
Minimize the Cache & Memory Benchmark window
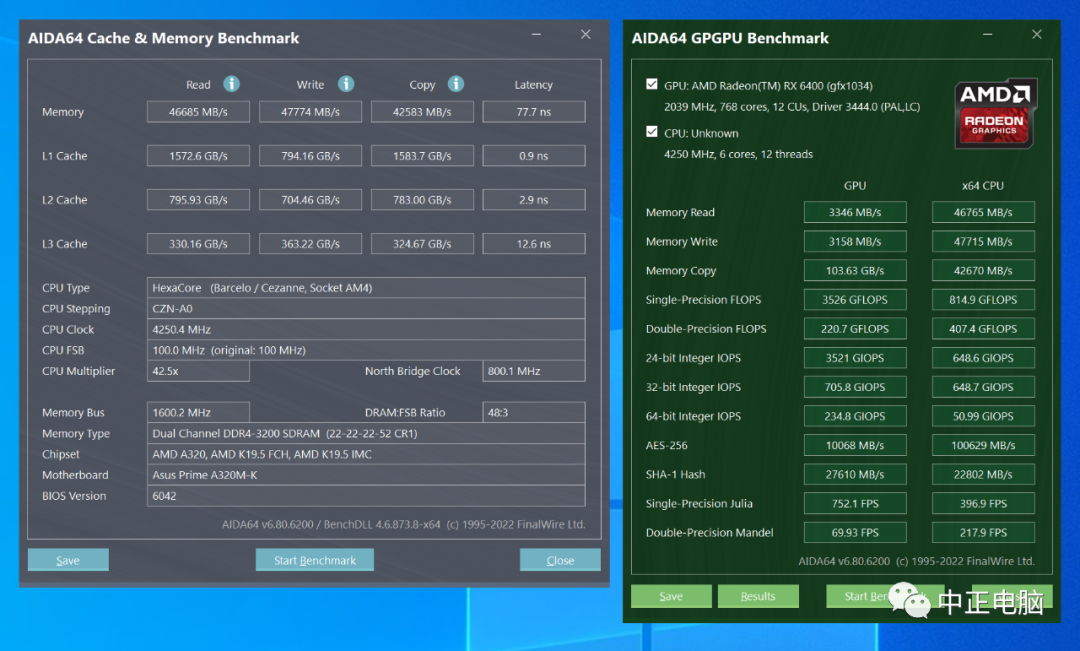pos(536,34)
